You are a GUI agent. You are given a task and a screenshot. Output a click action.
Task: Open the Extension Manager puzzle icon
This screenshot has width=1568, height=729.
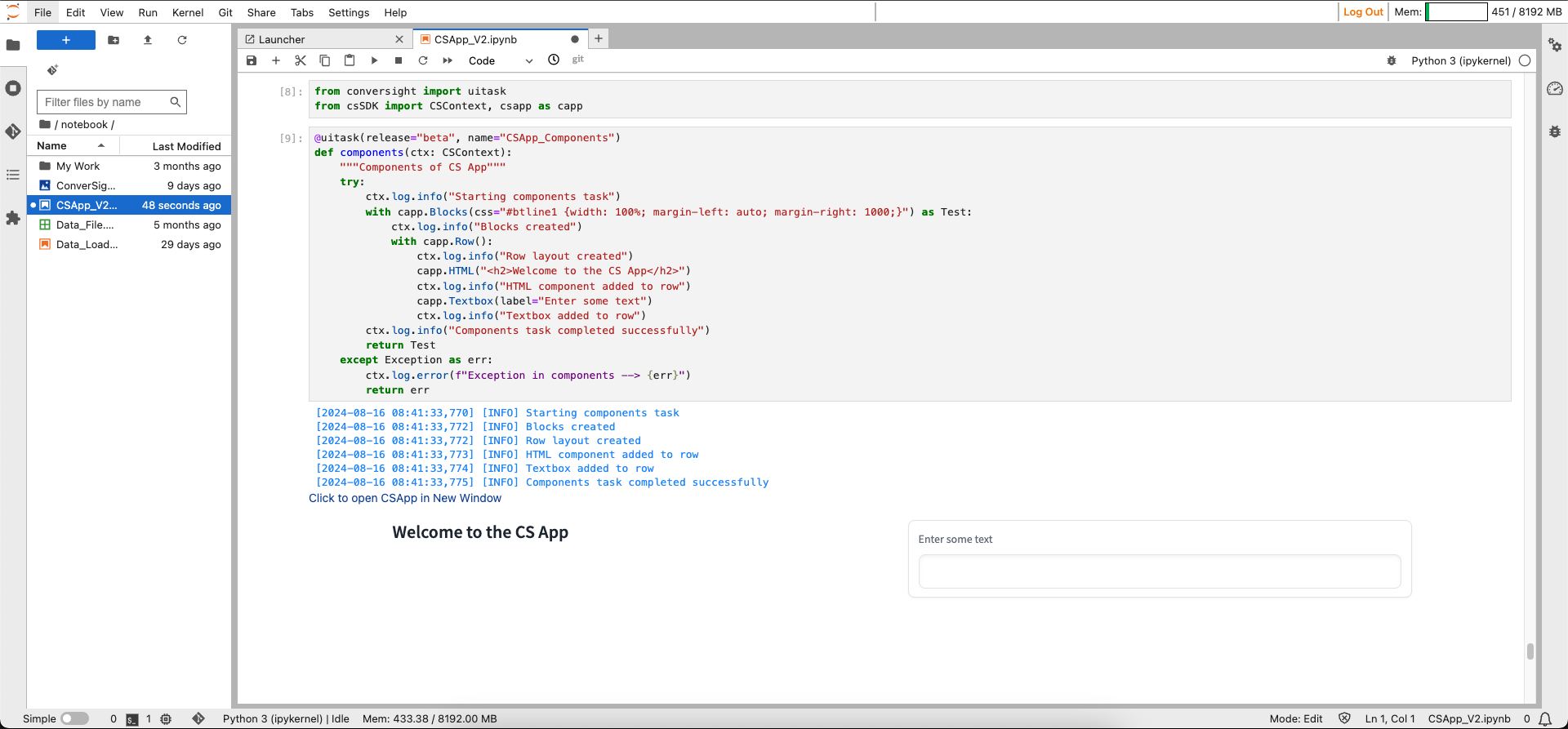tap(13, 218)
